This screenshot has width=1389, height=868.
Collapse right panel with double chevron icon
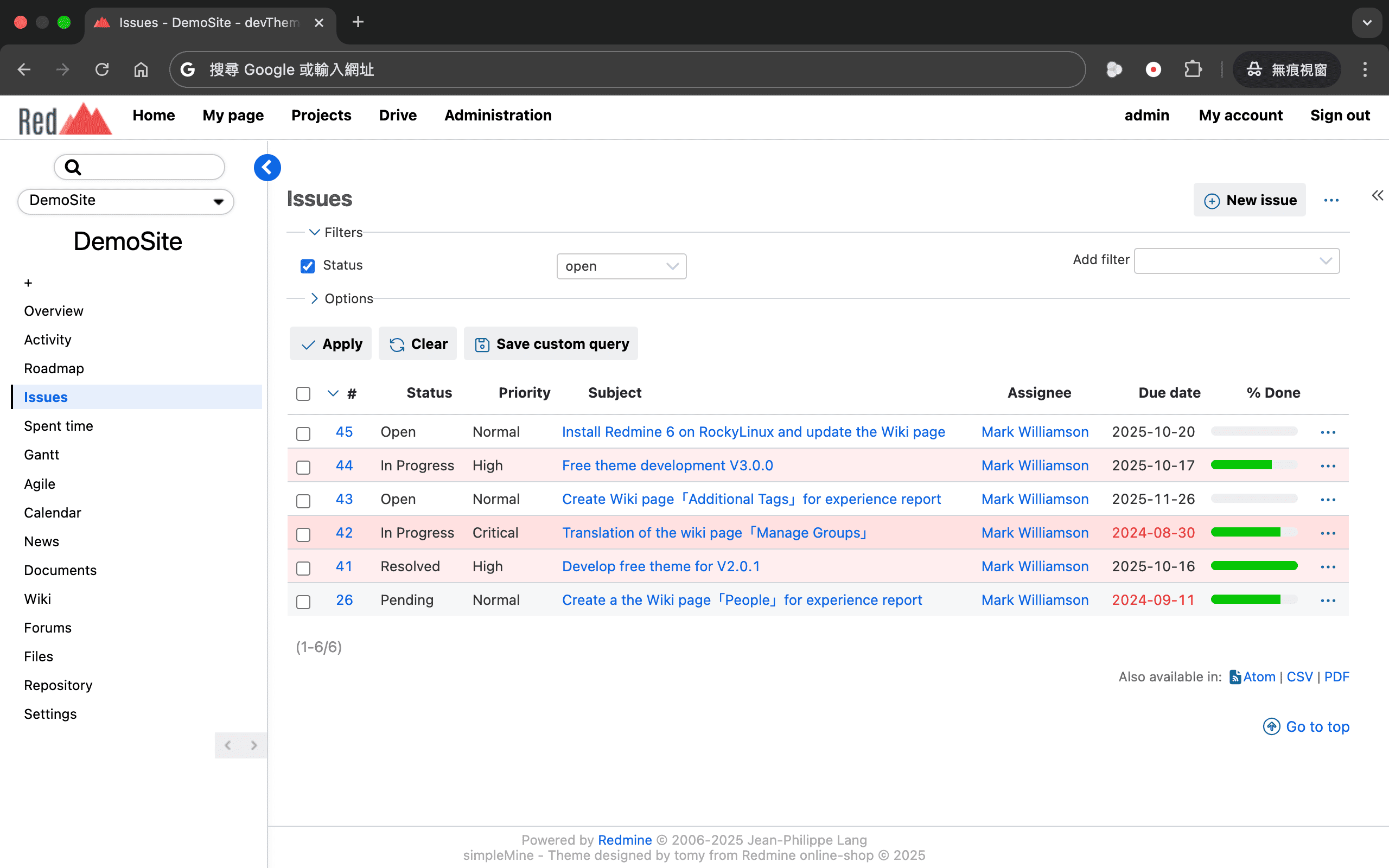(1377, 196)
